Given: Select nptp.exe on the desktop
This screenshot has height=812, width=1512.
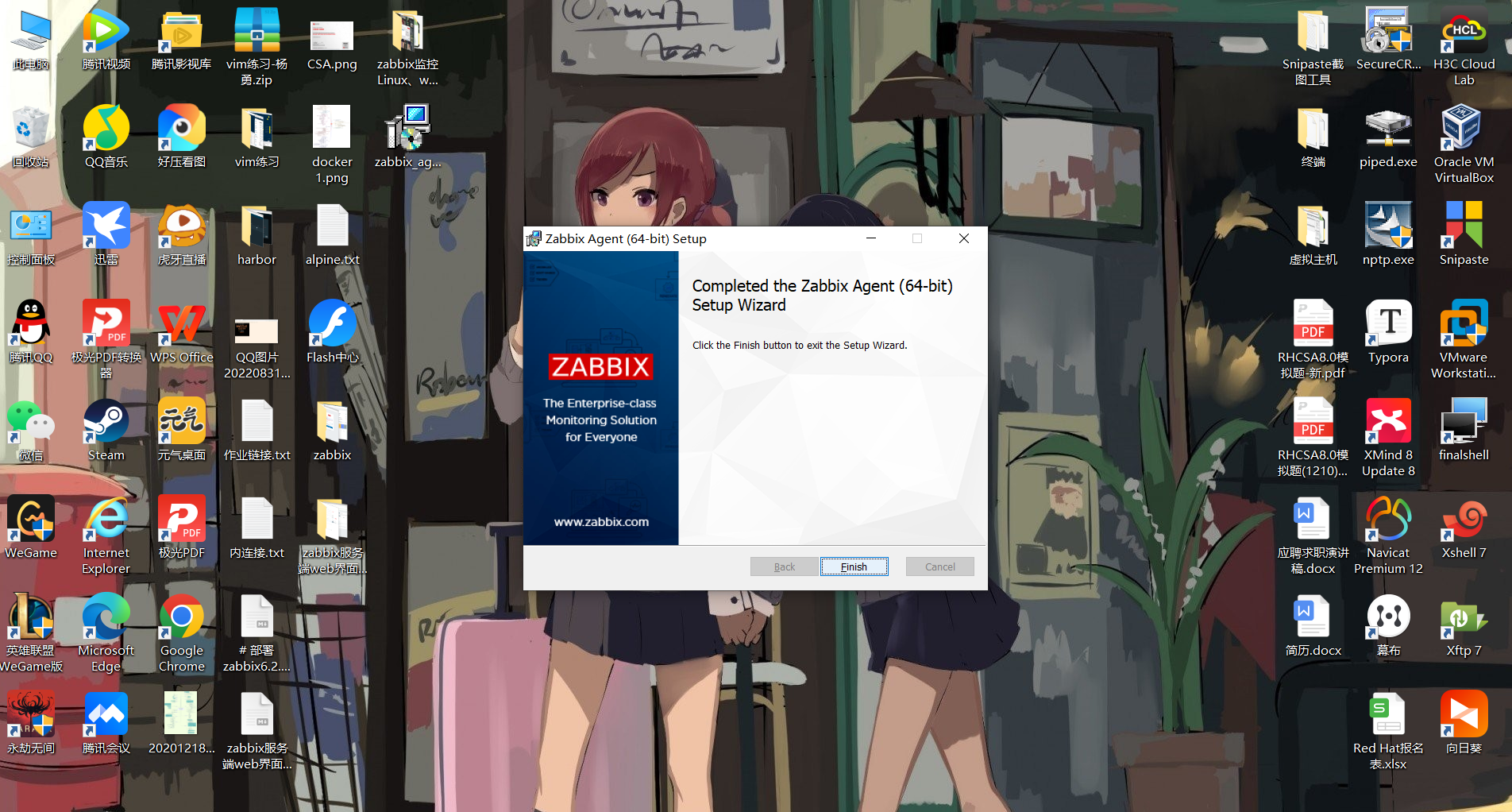Looking at the screenshot, I should tap(1388, 235).
